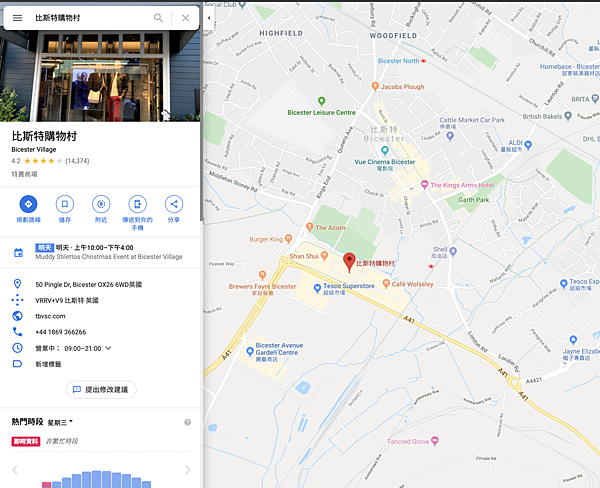Click the Directions (規劃路線) icon
600x488 pixels.
28,204
